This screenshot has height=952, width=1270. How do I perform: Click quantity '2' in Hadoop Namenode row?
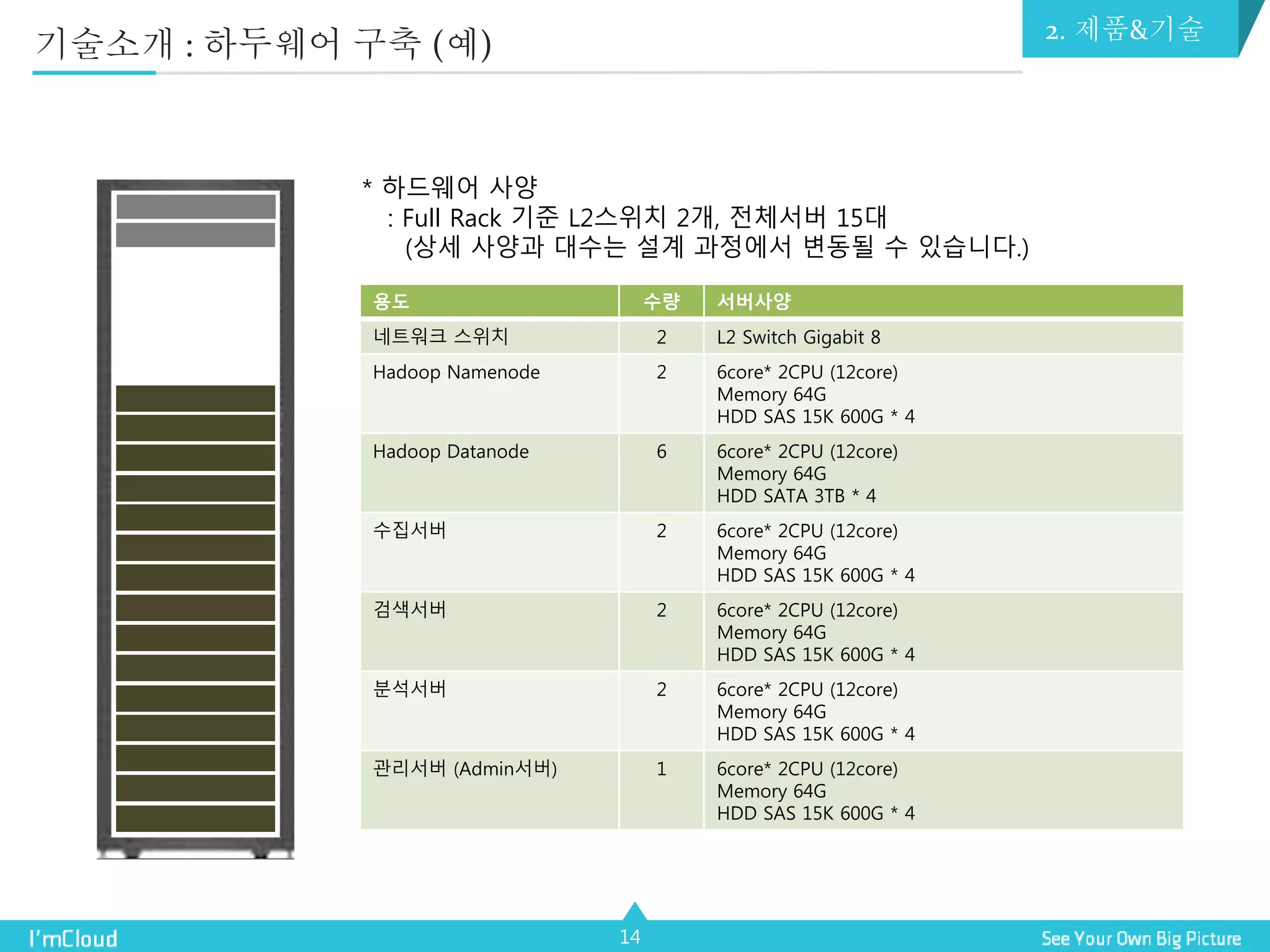click(661, 372)
